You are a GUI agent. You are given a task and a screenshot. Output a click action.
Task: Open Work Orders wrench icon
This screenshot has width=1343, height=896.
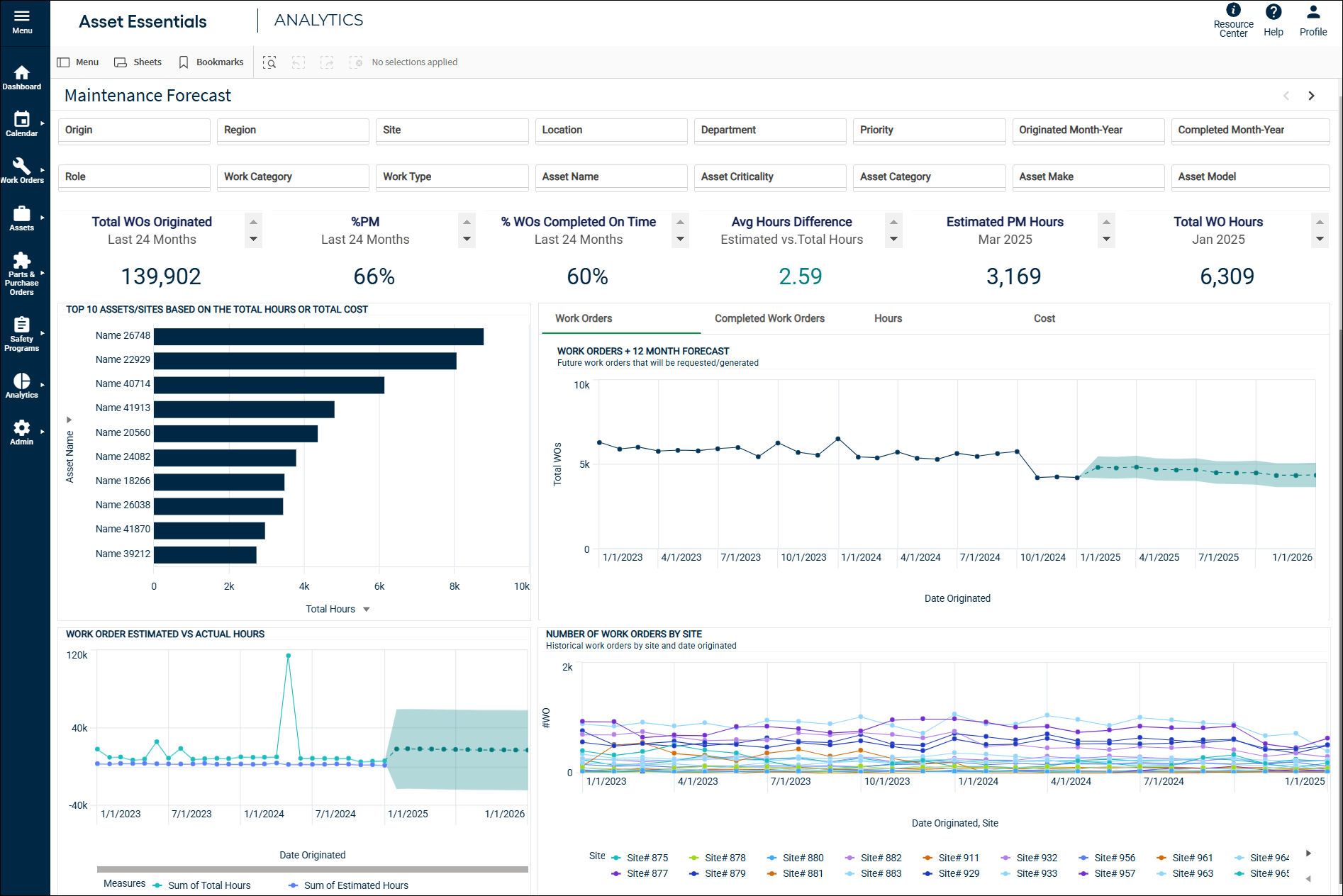point(22,171)
